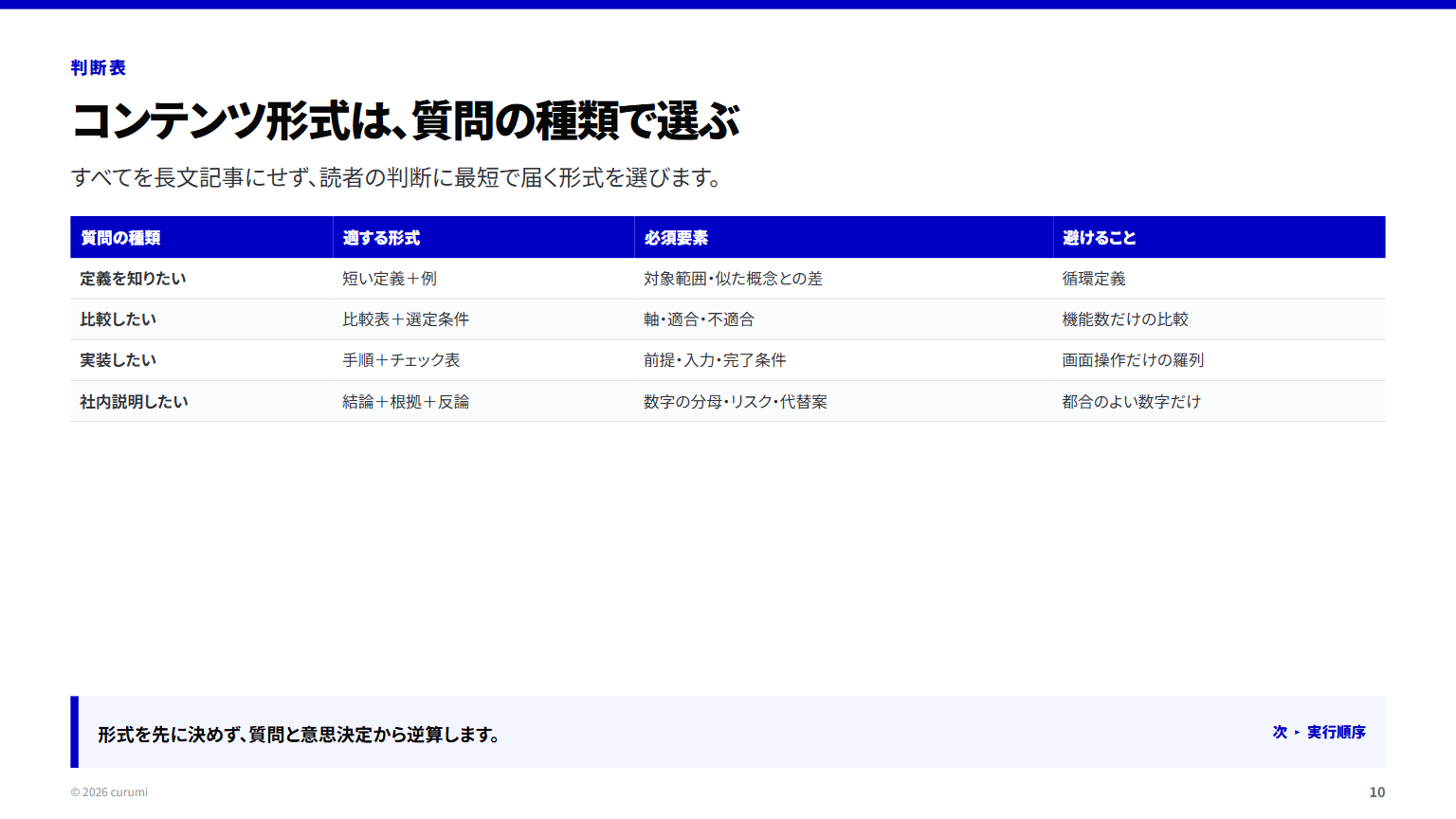This screenshot has width=1456, height=819.
Task: Click the '判断表' section label
Action: coord(99,68)
